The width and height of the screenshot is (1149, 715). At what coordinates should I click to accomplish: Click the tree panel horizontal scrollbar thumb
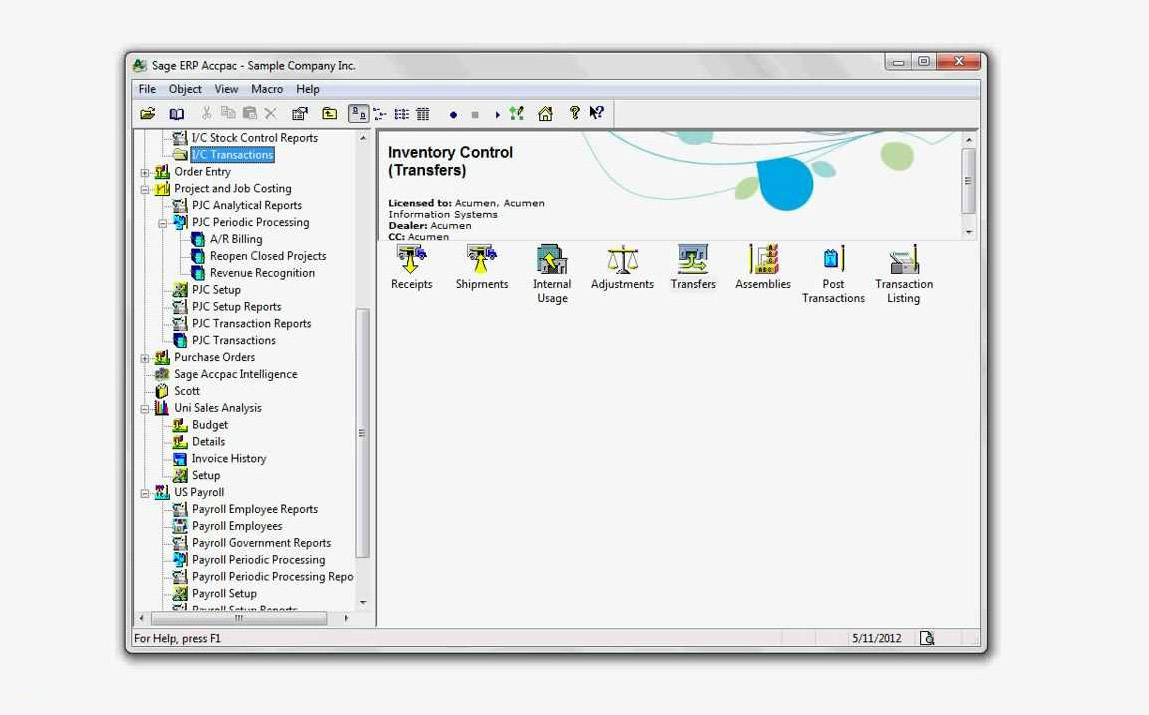(x=239, y=618)
